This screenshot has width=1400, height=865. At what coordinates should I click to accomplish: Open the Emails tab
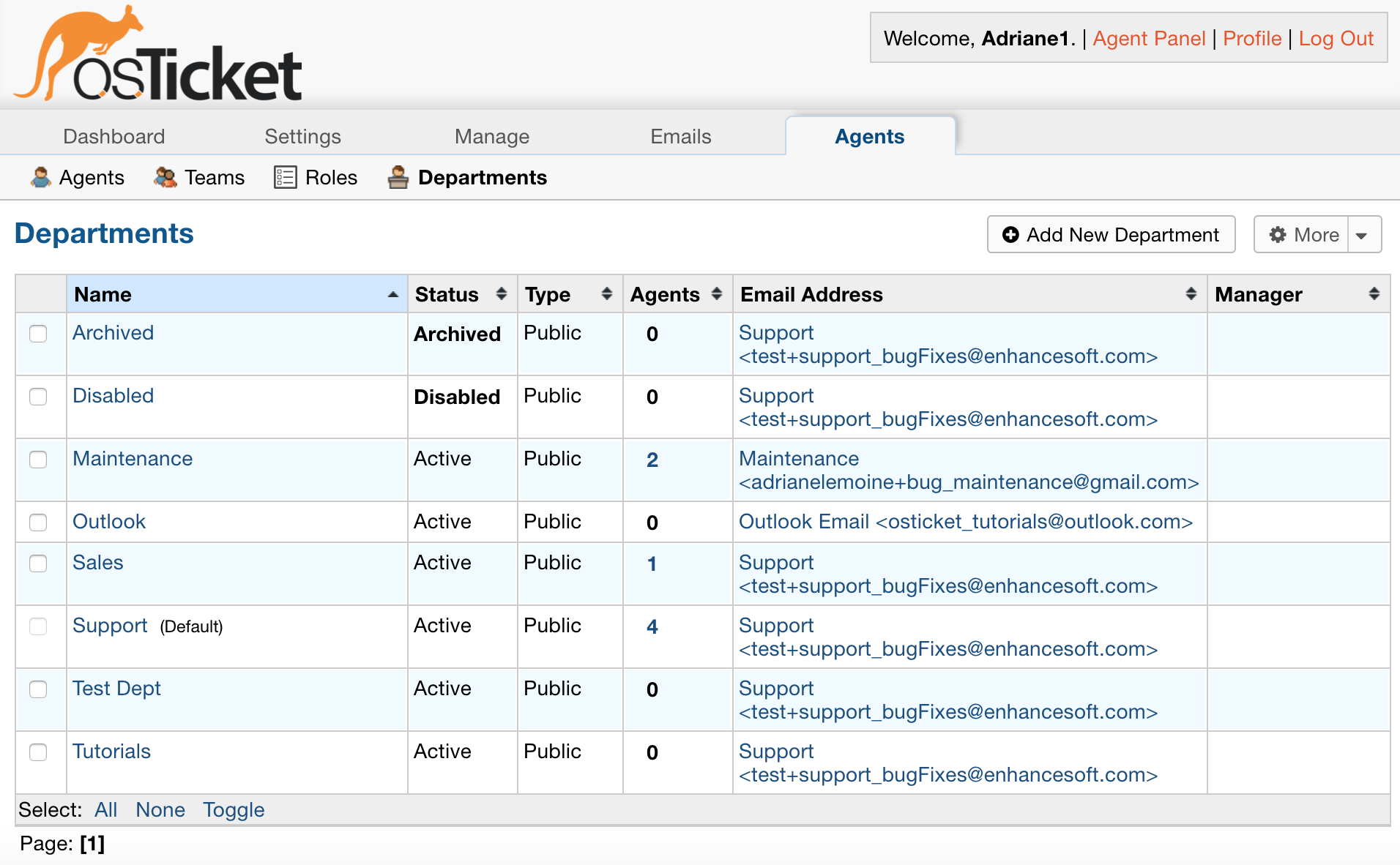tap(680, 137)
